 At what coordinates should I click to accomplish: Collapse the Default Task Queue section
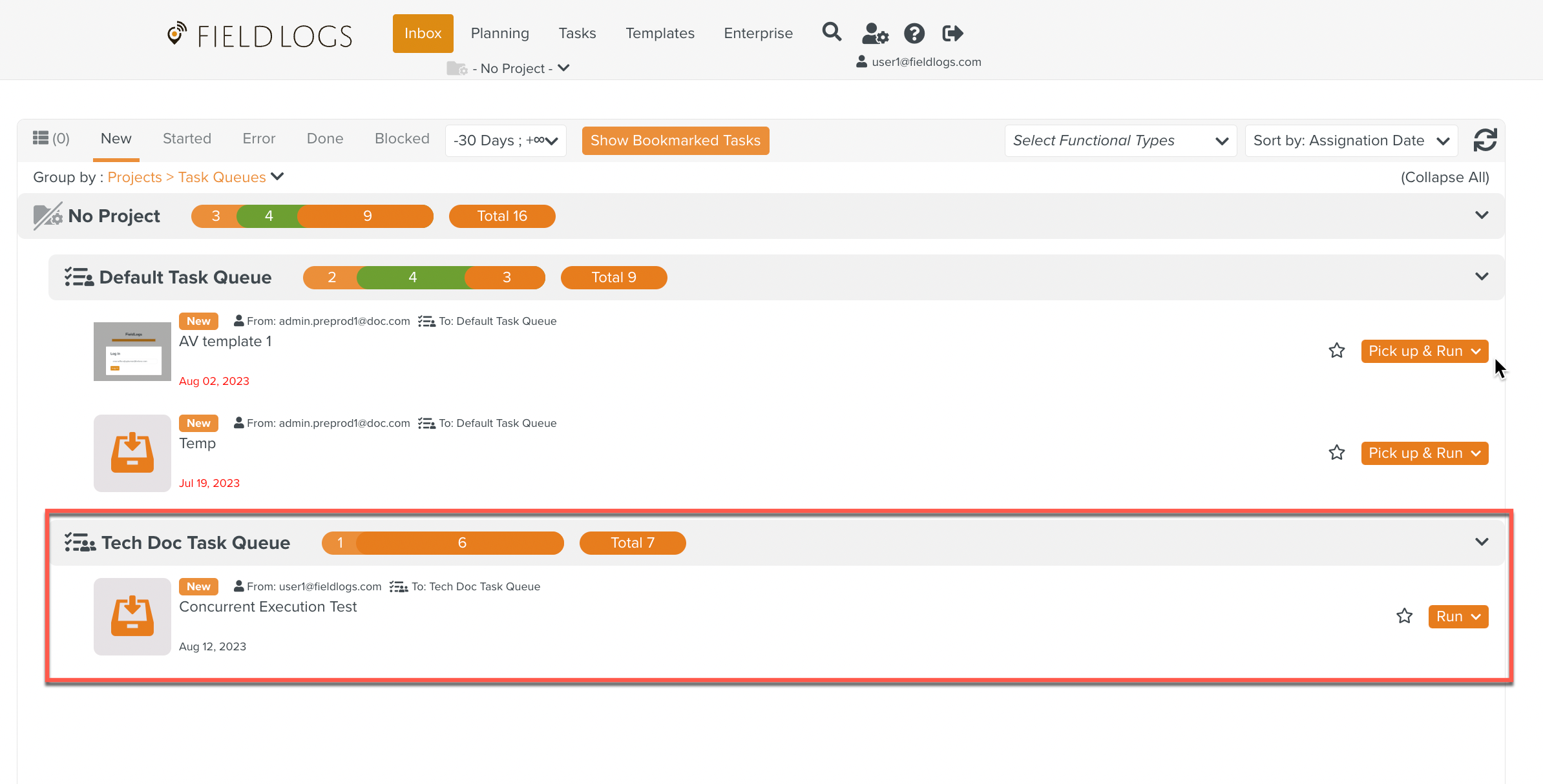(x=1482, y=277)
